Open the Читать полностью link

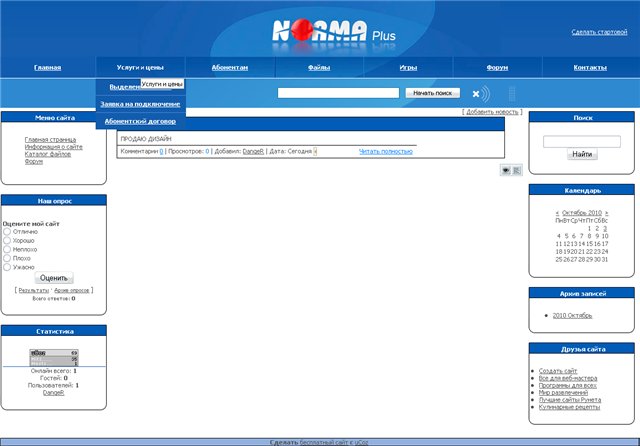point(386,151)
